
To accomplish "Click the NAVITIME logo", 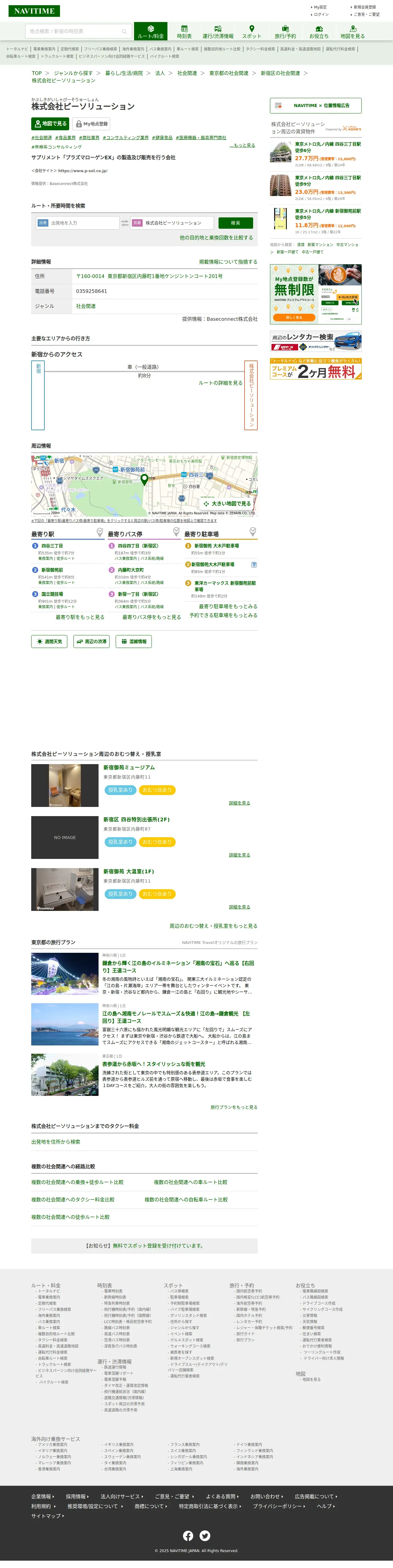I will 34,11.
